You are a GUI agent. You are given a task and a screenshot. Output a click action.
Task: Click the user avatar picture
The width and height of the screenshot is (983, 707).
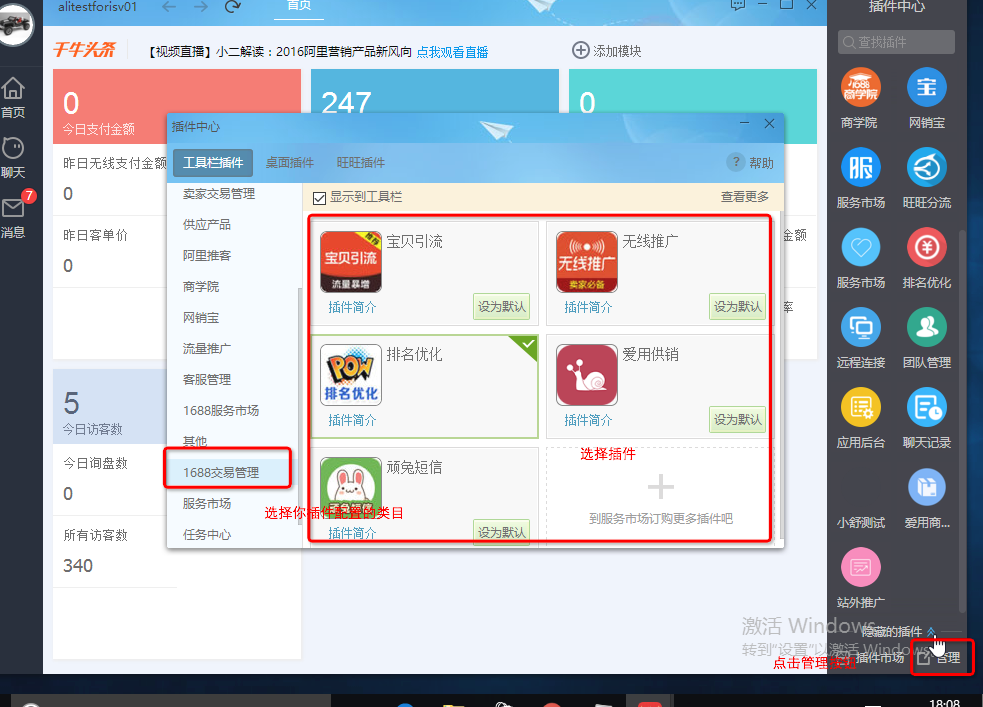pos(15,24)
